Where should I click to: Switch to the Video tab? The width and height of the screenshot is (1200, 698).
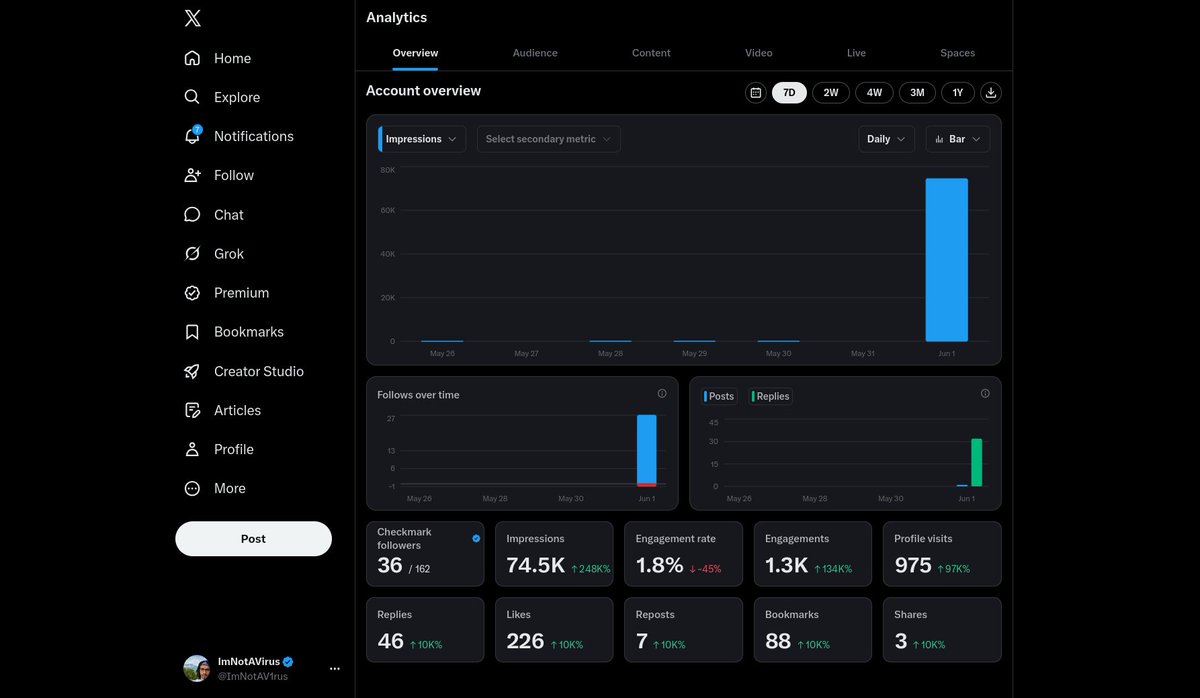click(x=759, y=53)
